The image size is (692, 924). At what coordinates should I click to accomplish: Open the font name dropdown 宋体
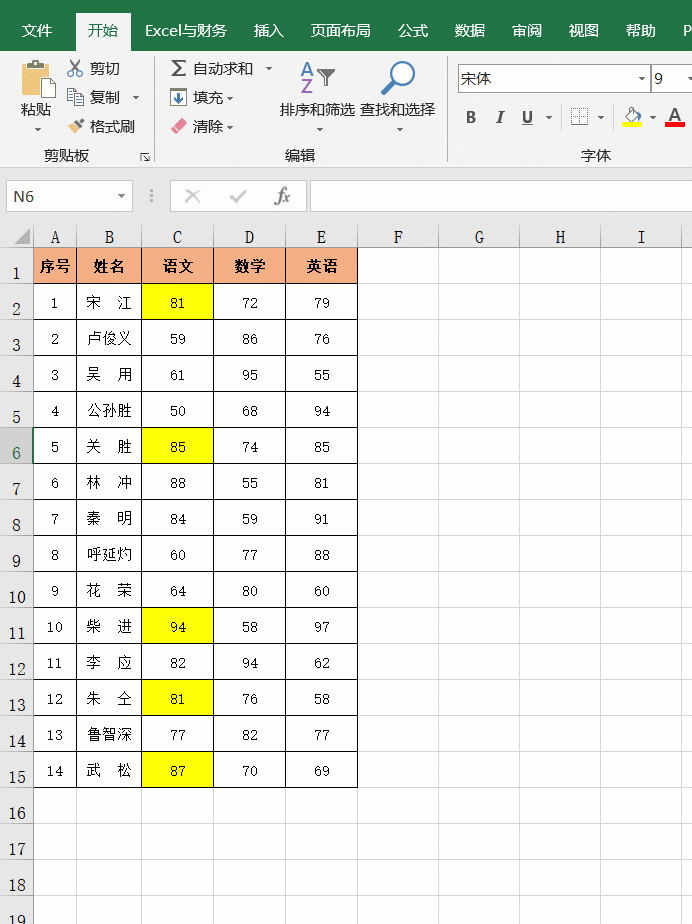pyautogui.click(x=642, y=78)
